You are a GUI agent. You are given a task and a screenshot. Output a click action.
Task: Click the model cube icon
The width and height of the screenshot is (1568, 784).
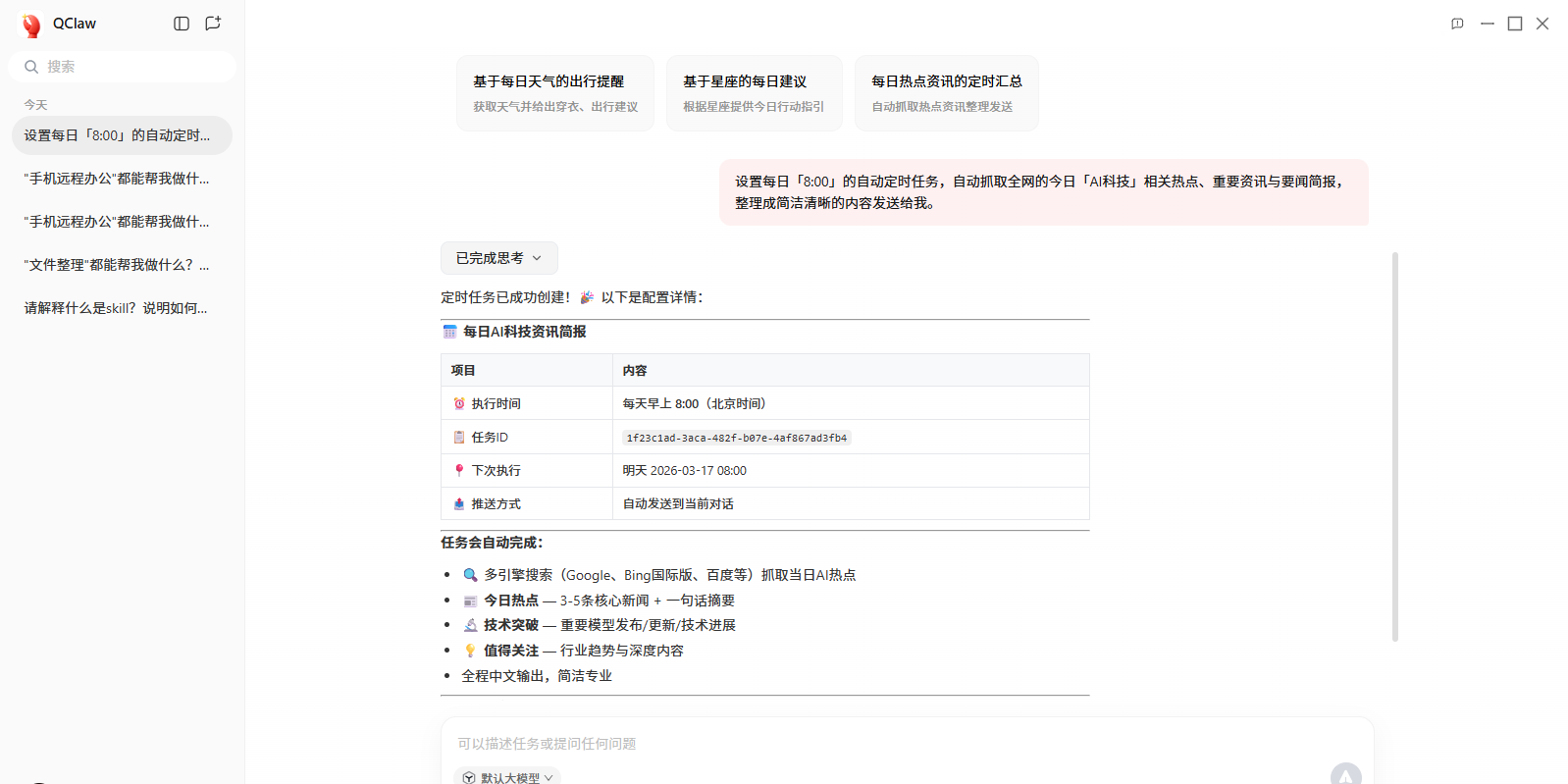pyautogui.click(x=469, y=777)
